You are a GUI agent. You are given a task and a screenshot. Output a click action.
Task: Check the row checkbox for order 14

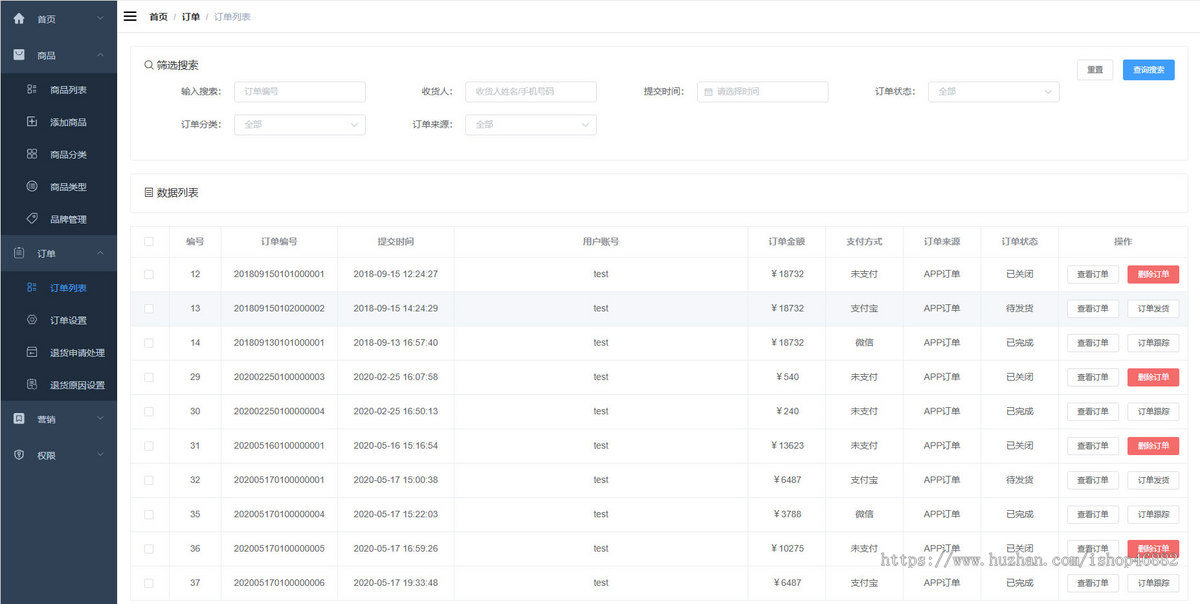pyautogui.click(x=149, y=342)
